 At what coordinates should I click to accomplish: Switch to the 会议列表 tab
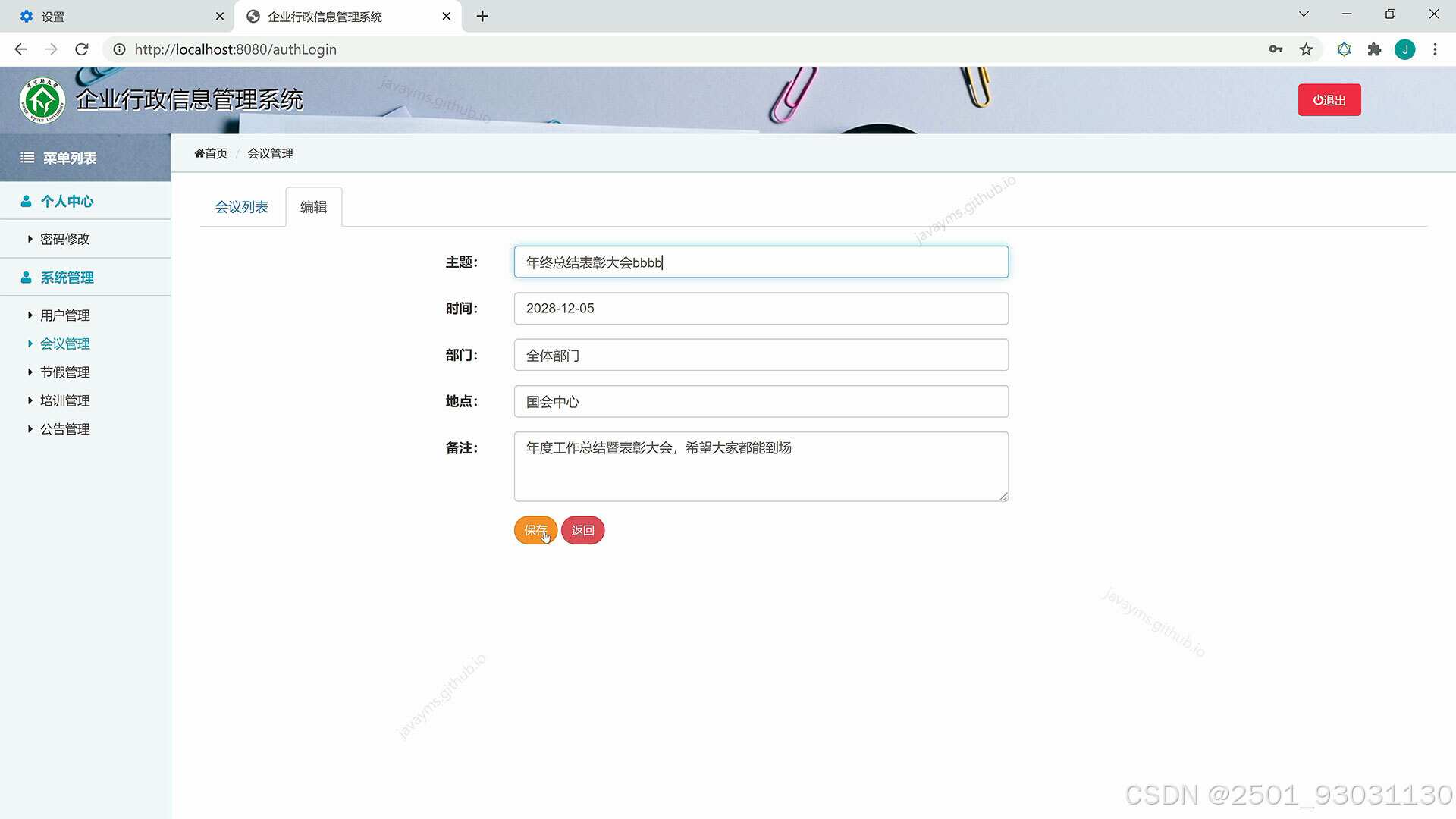coord(241,207)
